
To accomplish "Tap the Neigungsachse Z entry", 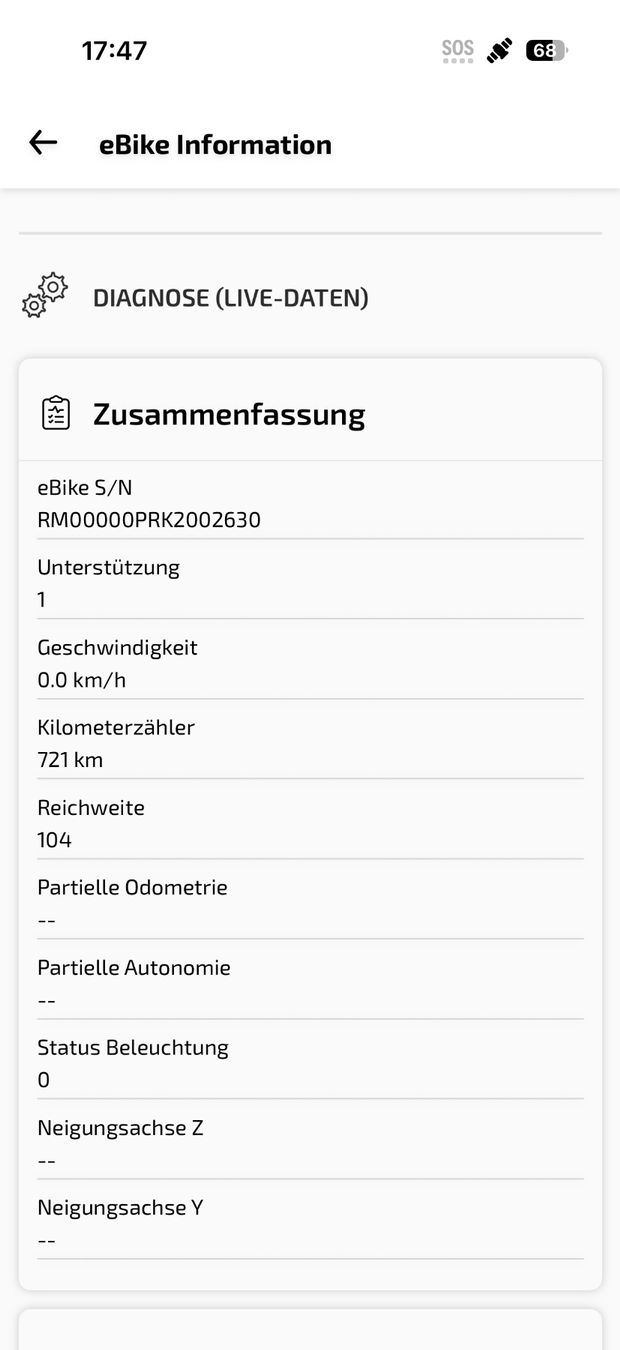I will tap(310, 1143).
